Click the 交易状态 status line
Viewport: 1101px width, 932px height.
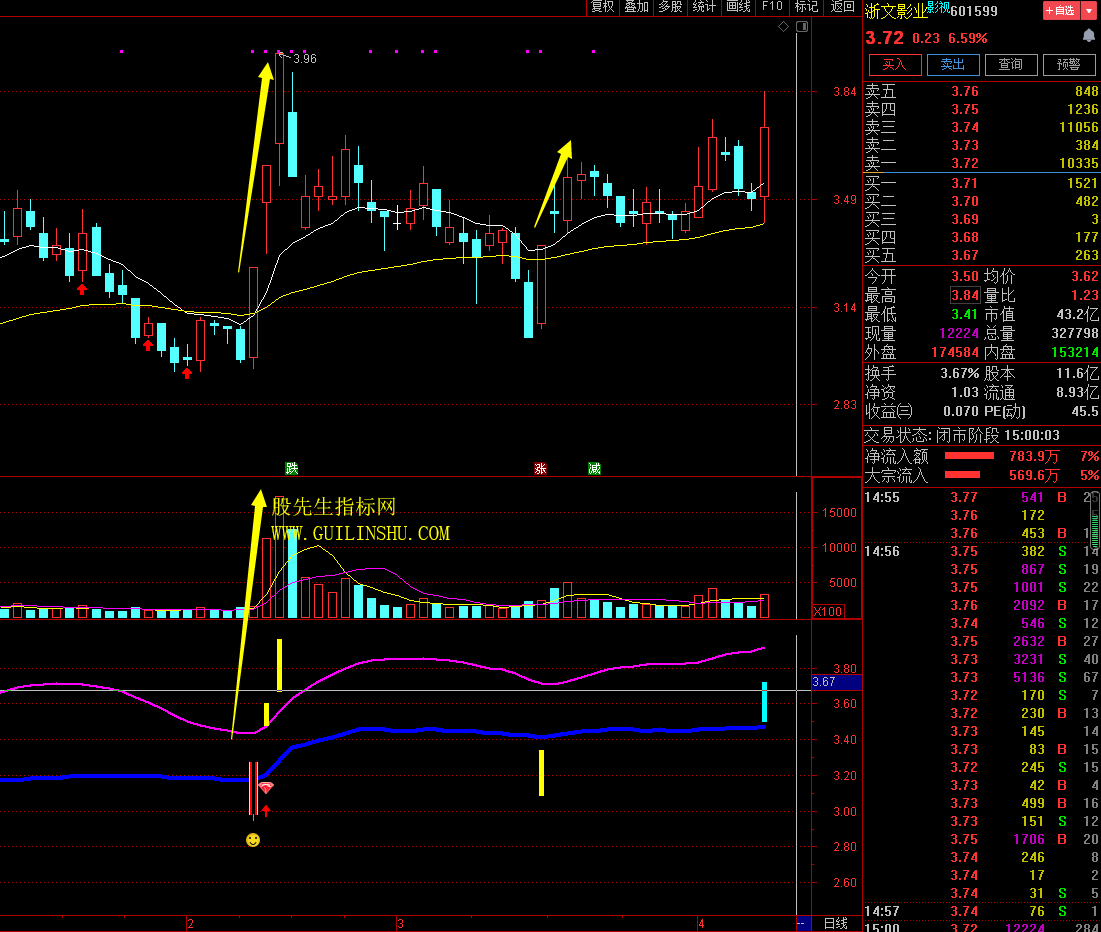pos(962,435)
